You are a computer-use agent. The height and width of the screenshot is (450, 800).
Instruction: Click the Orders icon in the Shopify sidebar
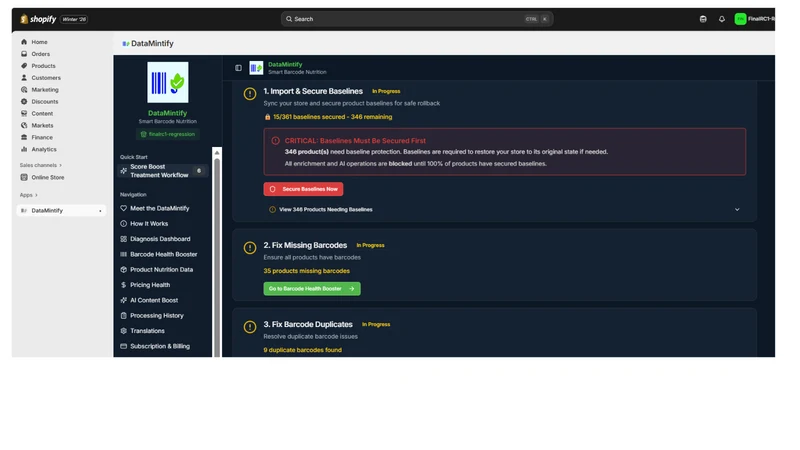coord(24,54)
